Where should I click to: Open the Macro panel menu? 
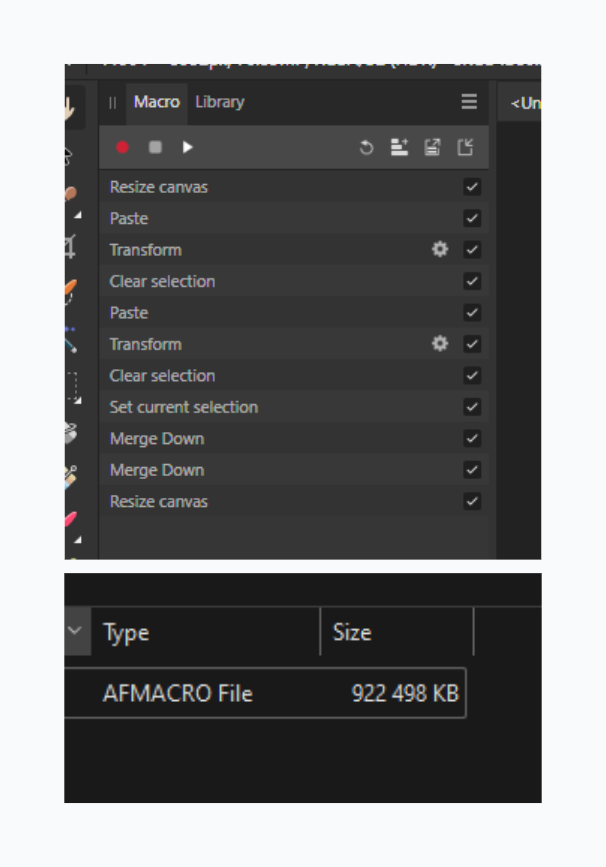tap(467, 101)
